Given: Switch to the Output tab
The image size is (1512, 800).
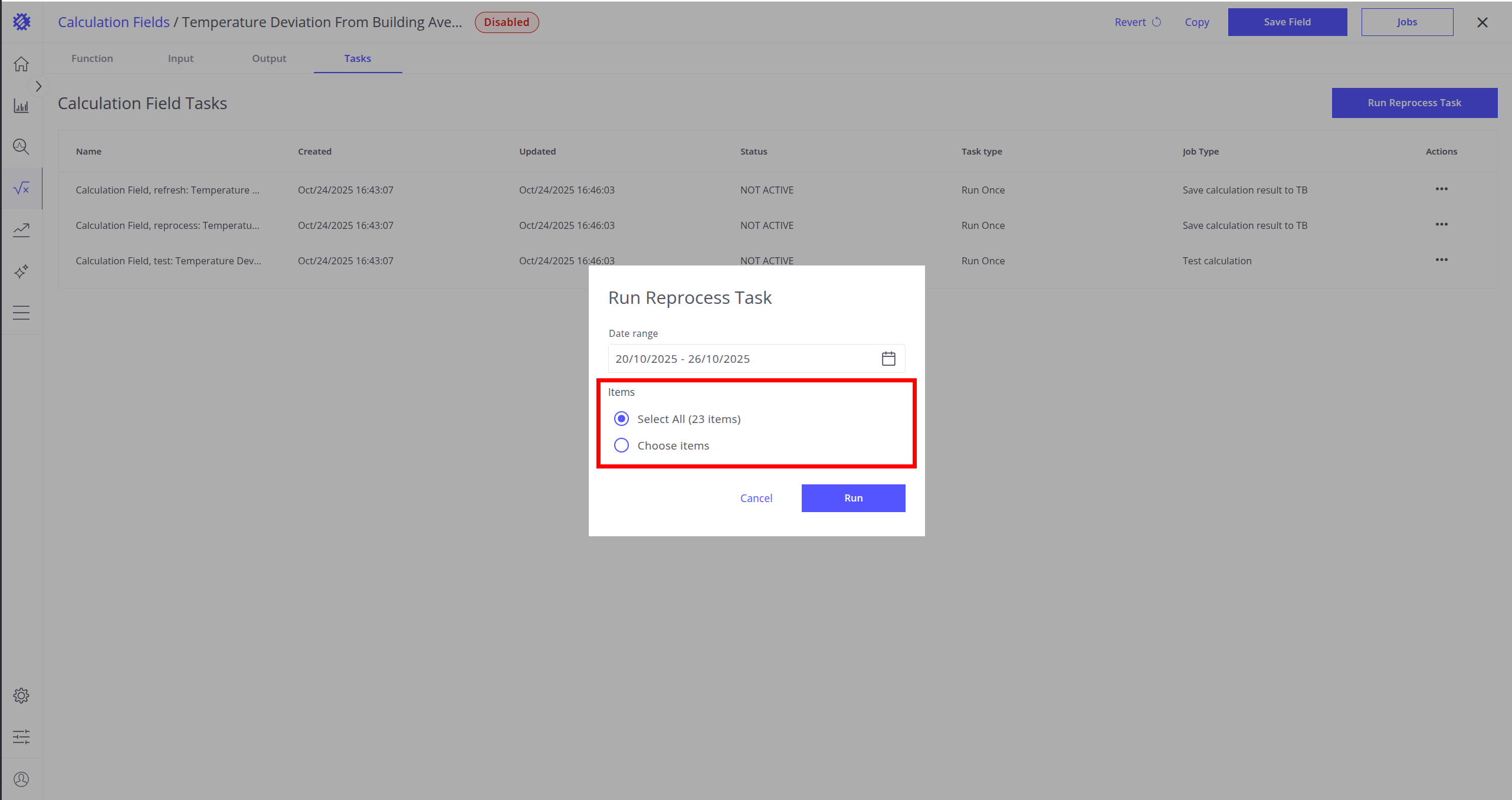Looking at the screenshot, I should (x=269, y=58).
